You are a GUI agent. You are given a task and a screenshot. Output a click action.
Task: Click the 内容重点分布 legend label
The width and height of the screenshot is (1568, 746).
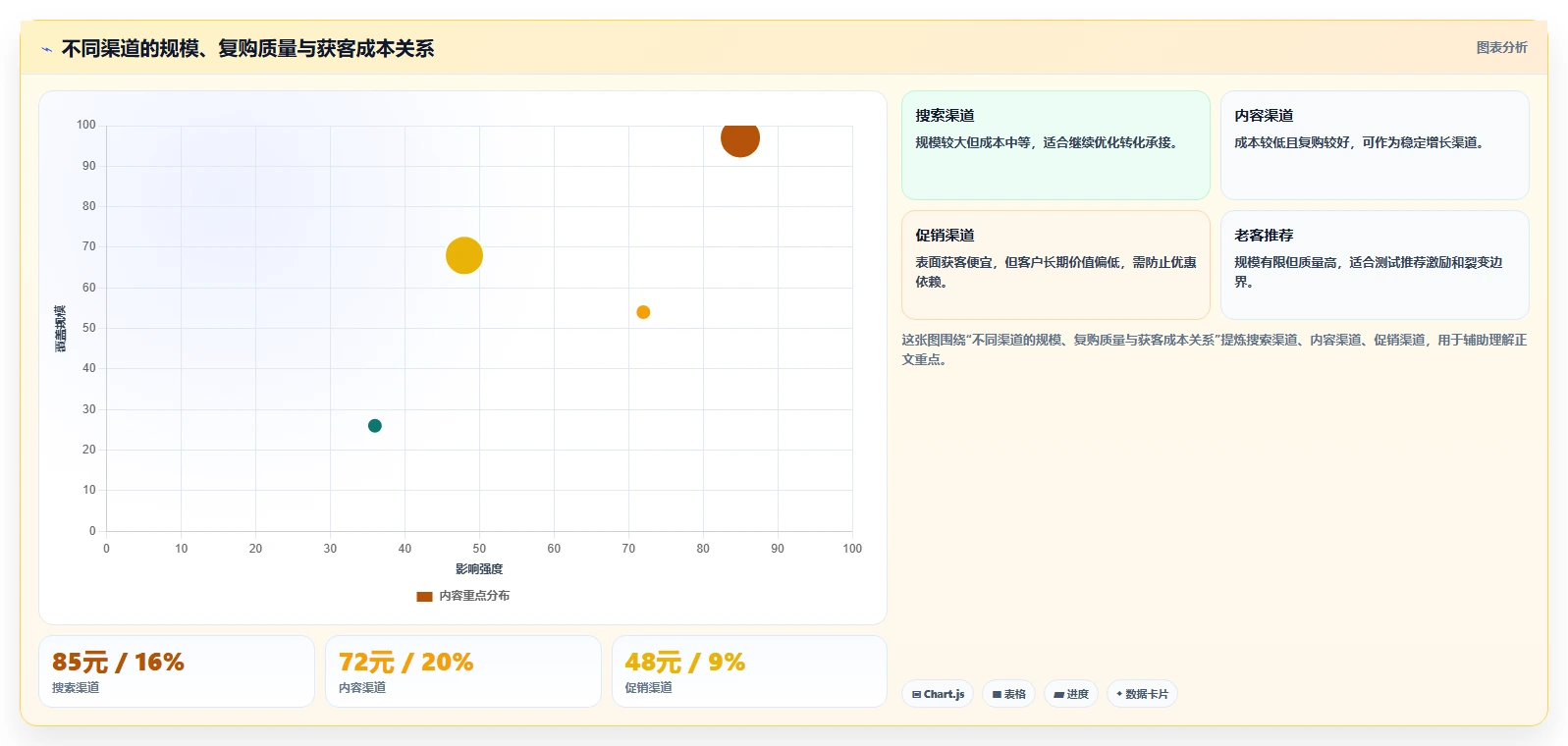474,596
